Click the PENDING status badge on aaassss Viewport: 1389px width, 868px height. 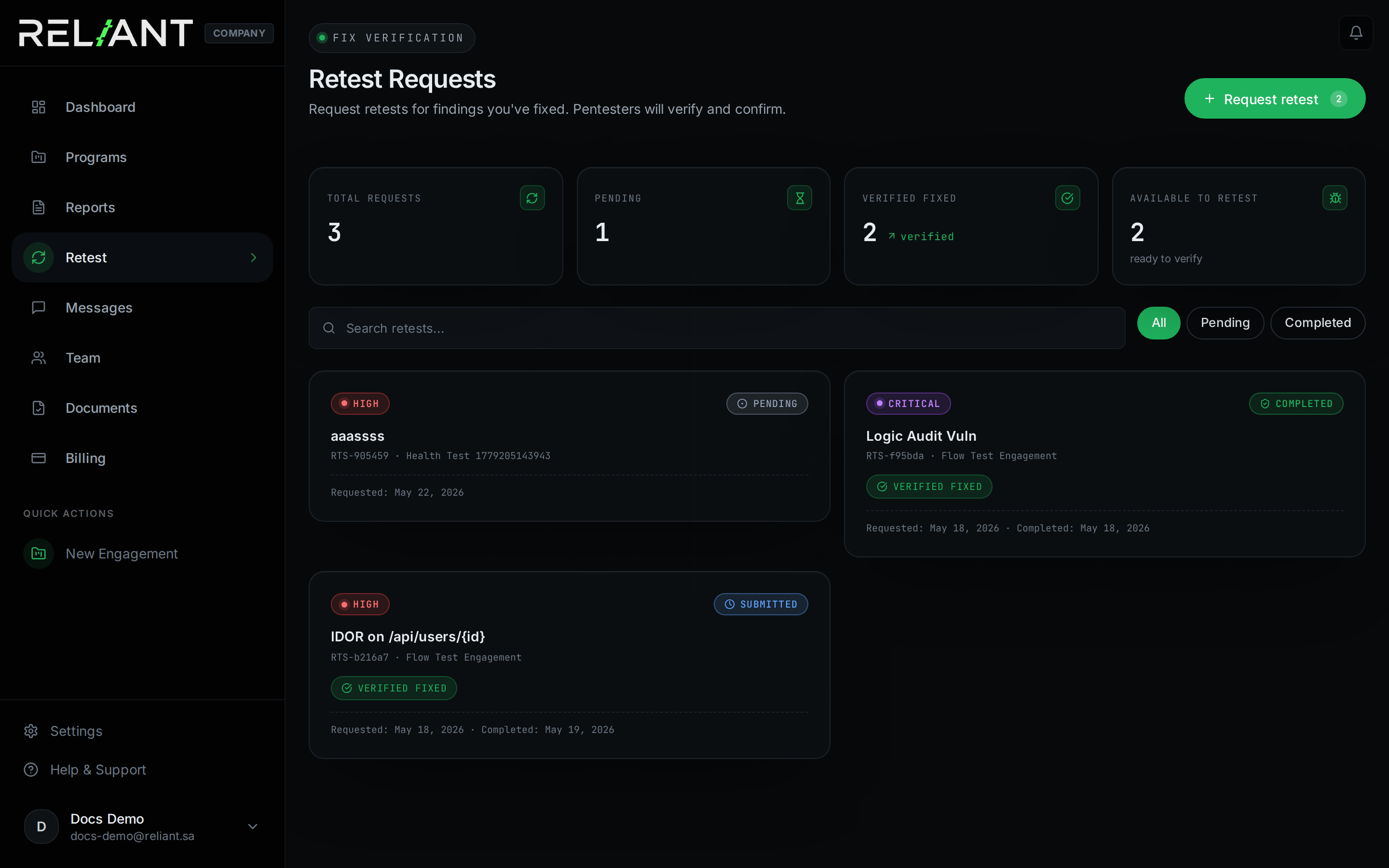[x=767, y=404]
